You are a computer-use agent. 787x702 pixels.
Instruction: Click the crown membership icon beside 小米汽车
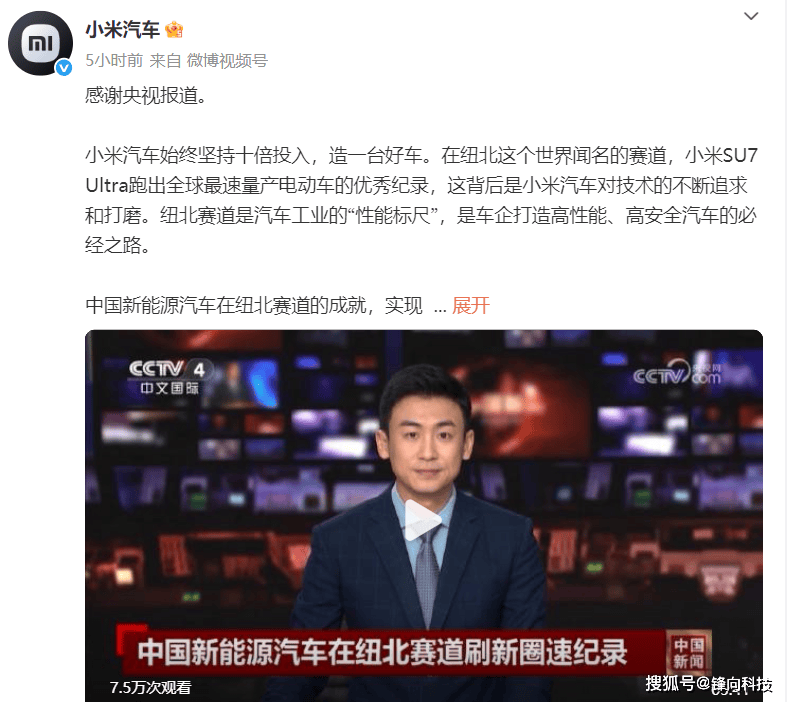coord(174,30)
